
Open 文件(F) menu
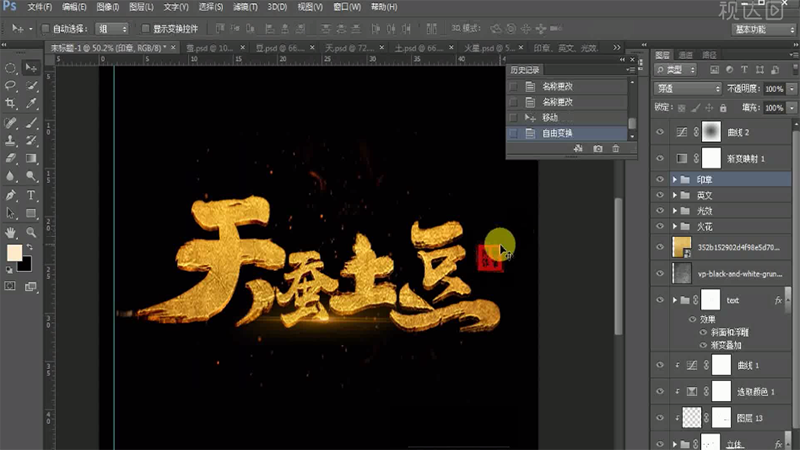click(x=39, y=7)
